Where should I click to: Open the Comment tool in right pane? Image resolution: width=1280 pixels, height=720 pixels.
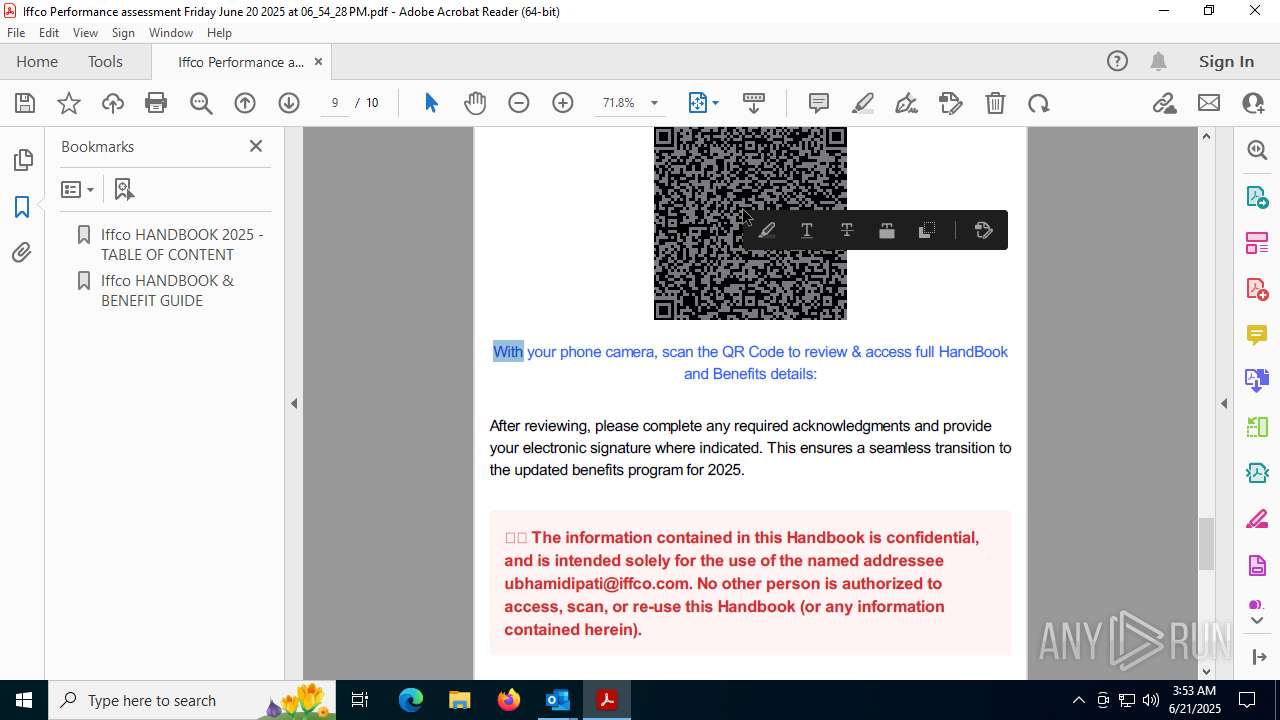[x=1257, y=335]
